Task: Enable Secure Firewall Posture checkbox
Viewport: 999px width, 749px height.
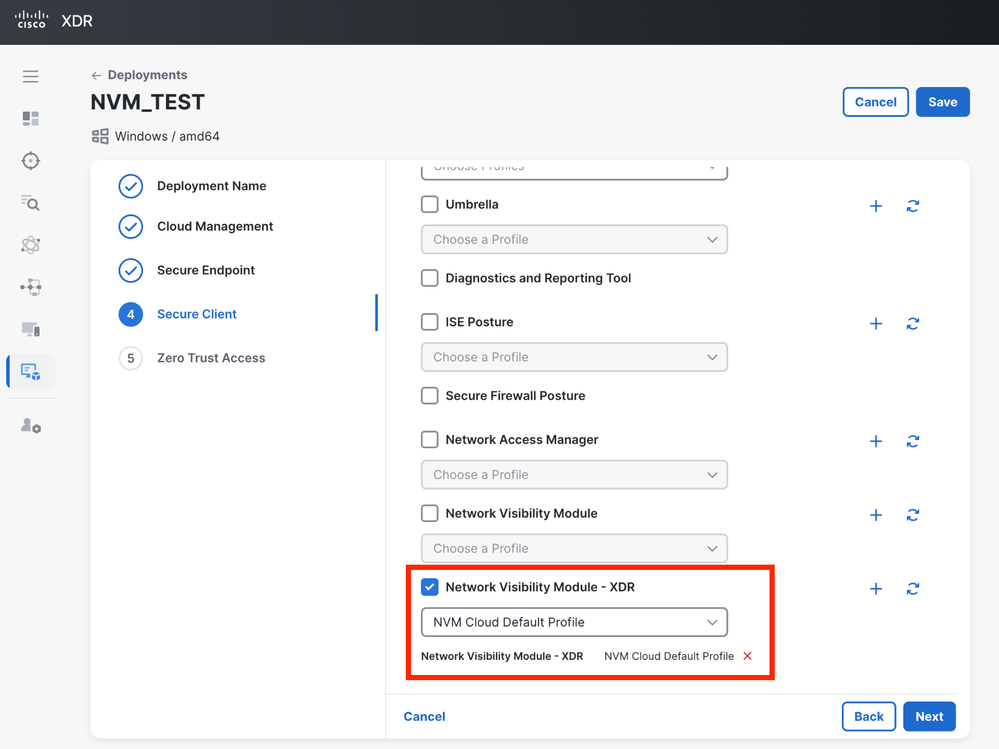Action: click(x=429, y=396)
